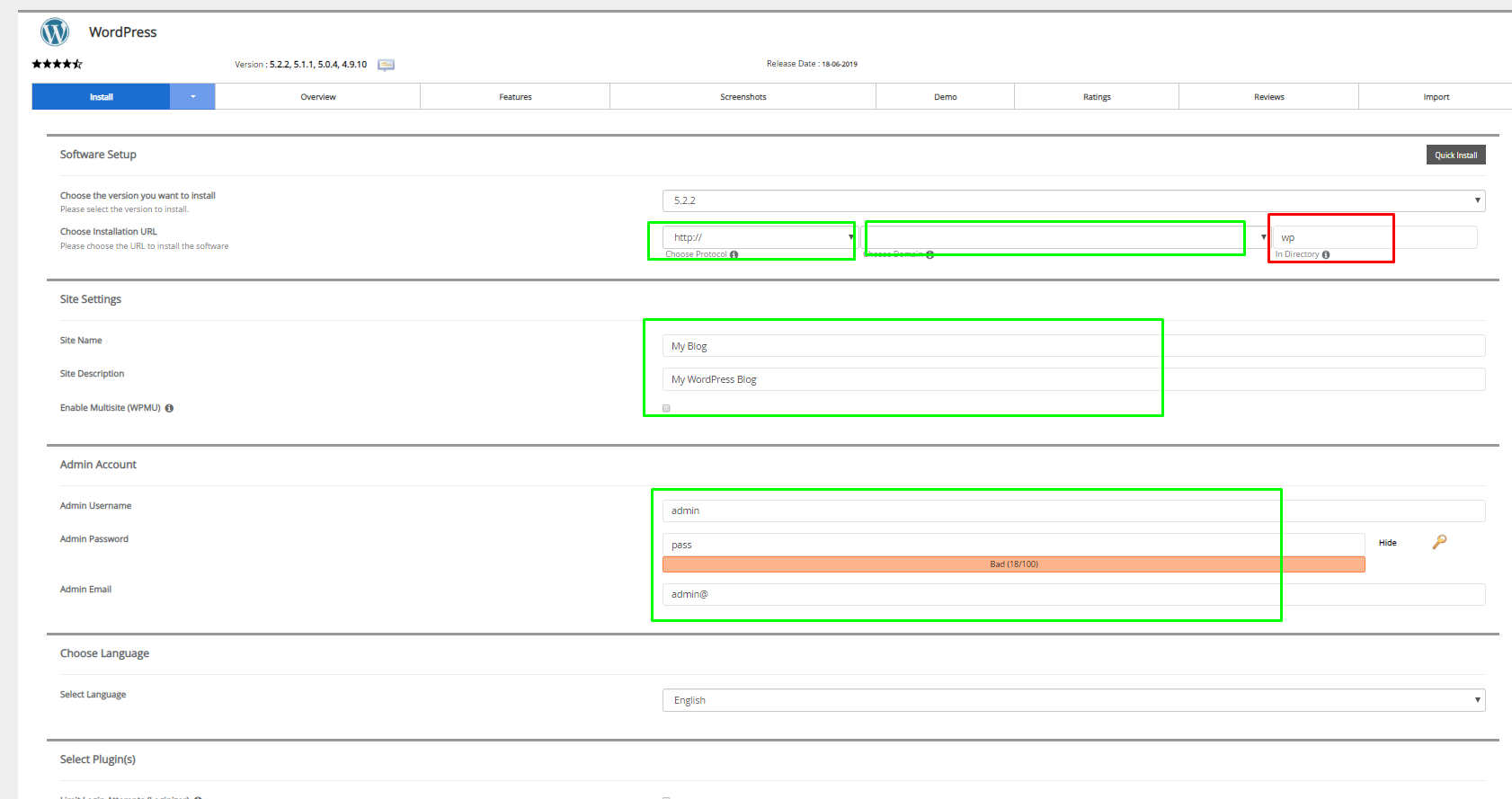Click the Quick Install button
The width and height of the screenshot is (1512, 799).
coord(1455,155)
